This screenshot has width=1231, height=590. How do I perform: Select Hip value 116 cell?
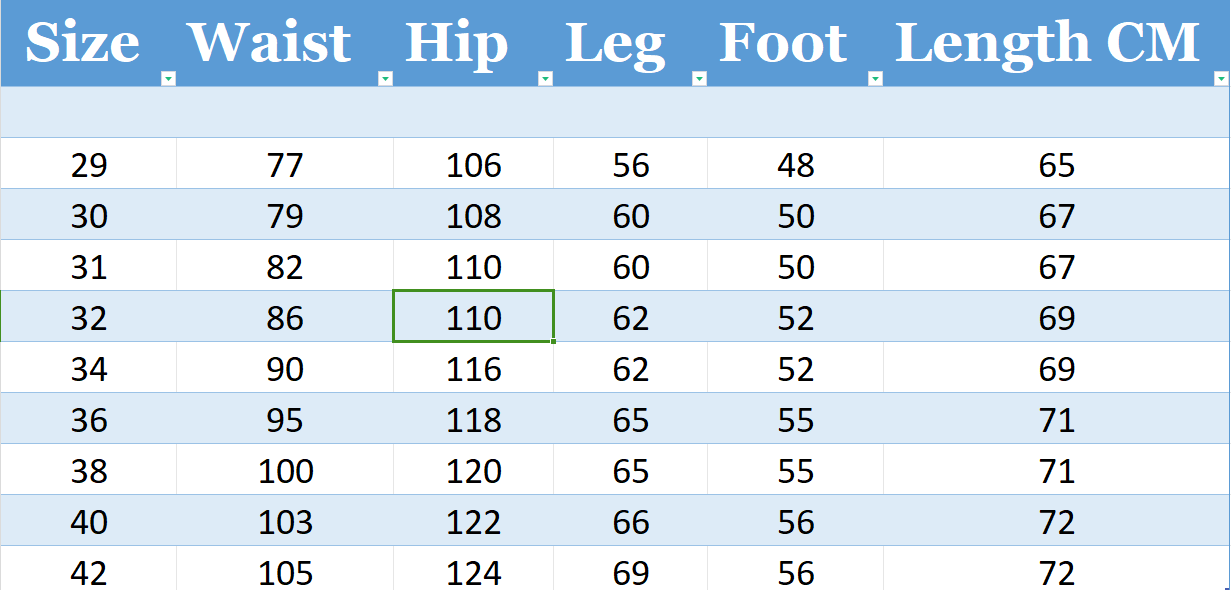pyautogui.click(x=473, y=368)
